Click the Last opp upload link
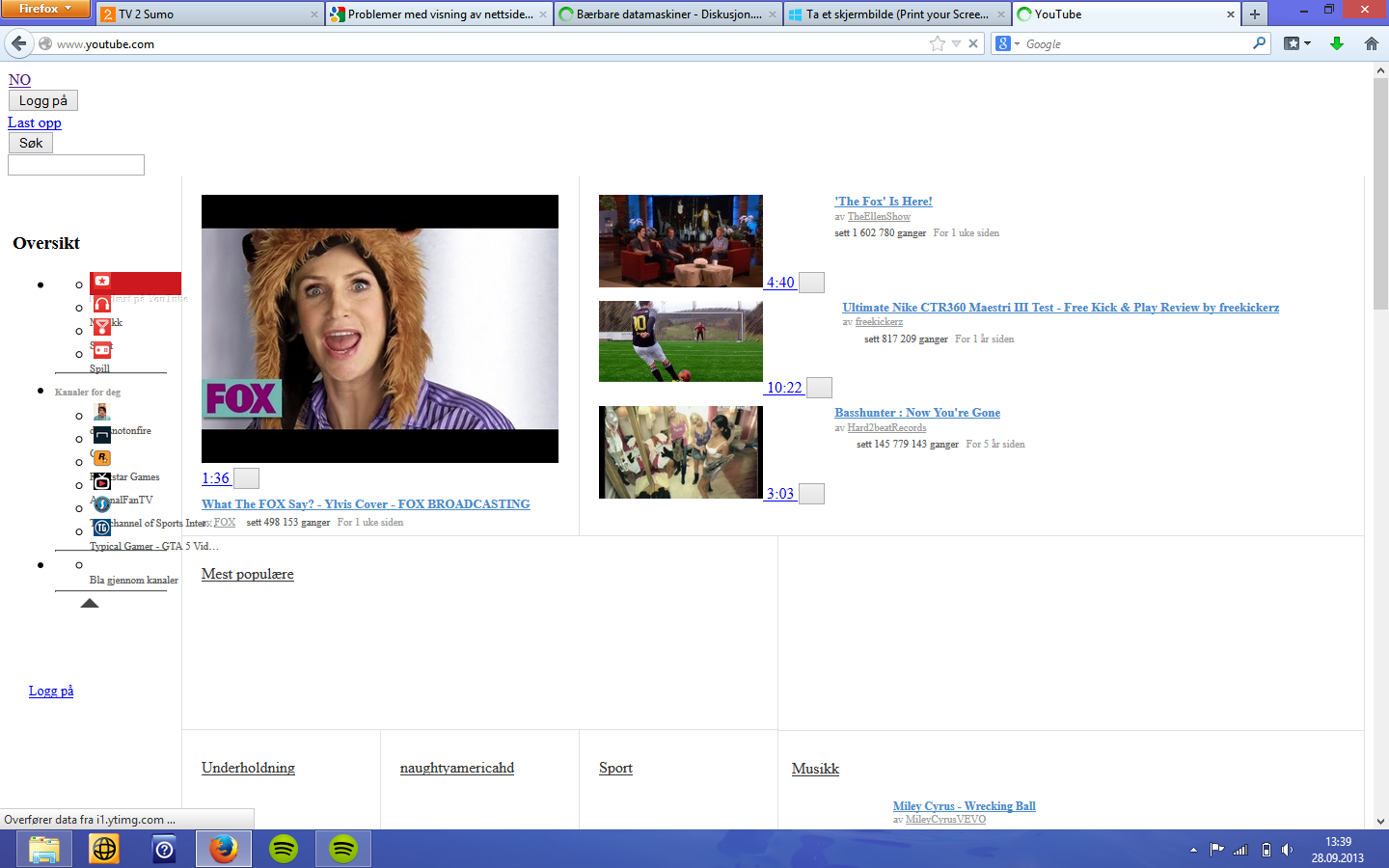 (x=35, y=122)
